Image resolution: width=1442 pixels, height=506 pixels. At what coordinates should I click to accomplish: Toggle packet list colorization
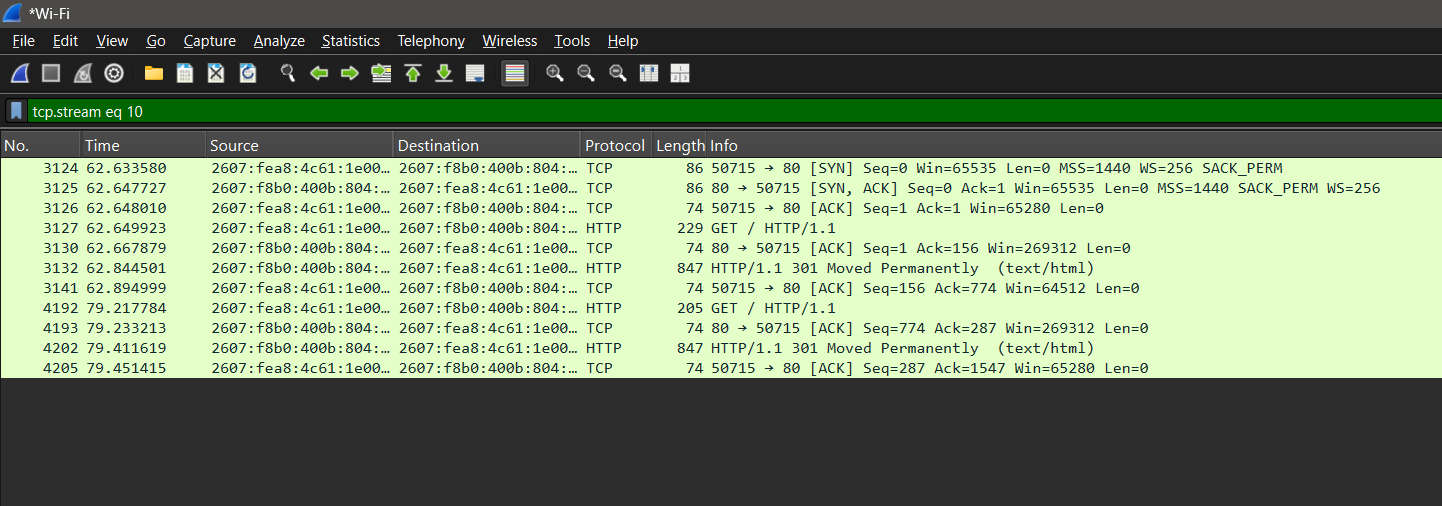pyautogui.click(x=515, y=73)
